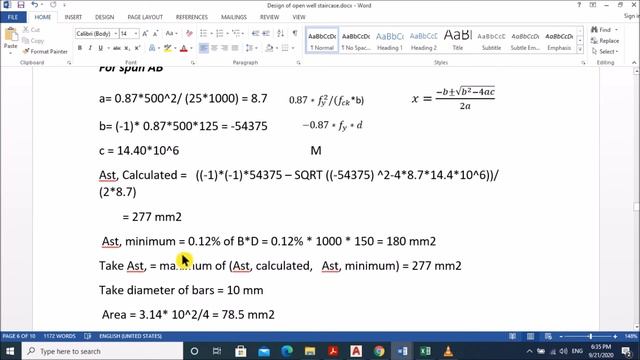The width and height of the screenshot is (640, 360).
Task: Toggle Show/Hide paragraph marks
Action: [x=295, y=33]
